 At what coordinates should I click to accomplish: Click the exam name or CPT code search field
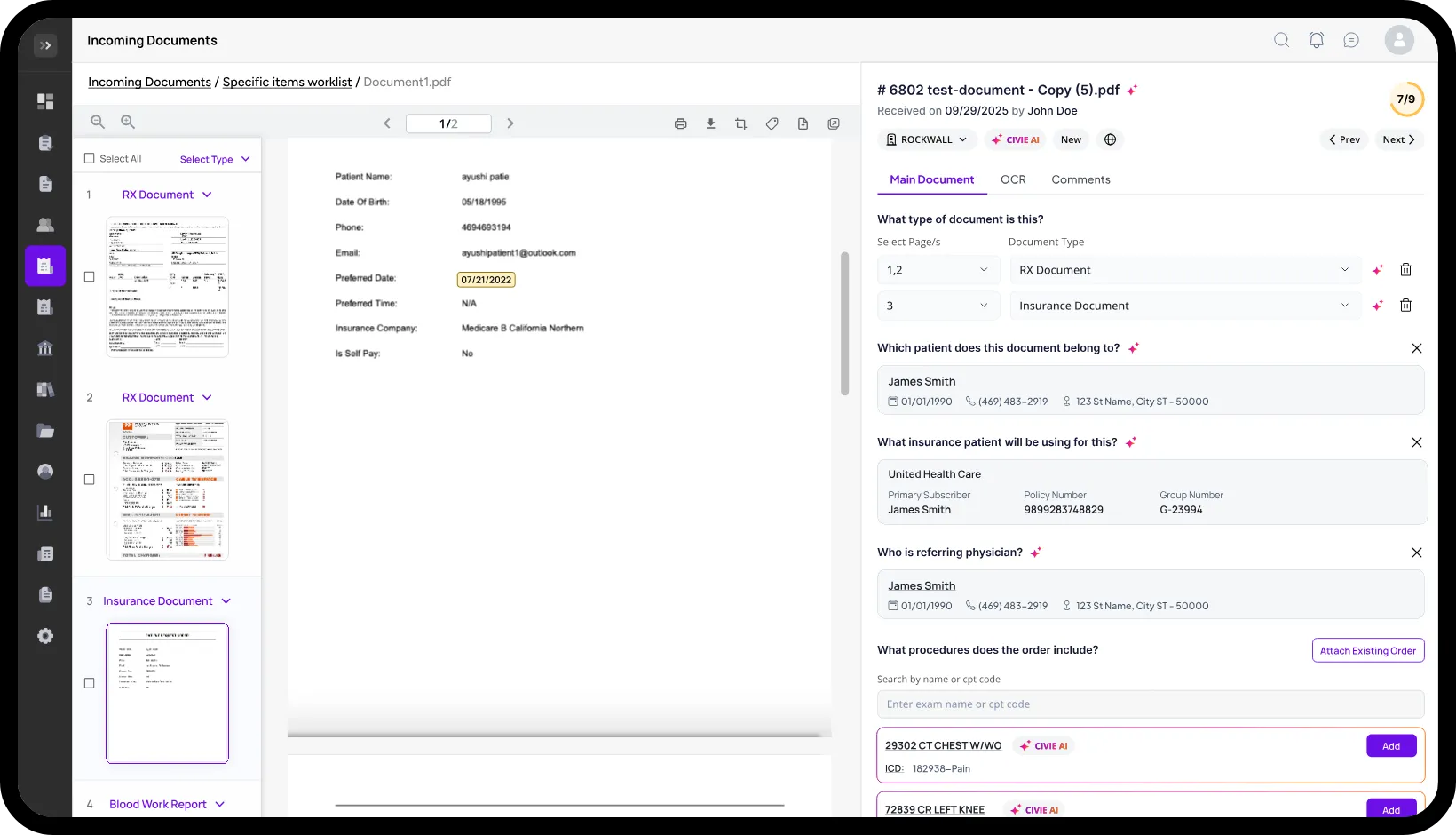1150,704
